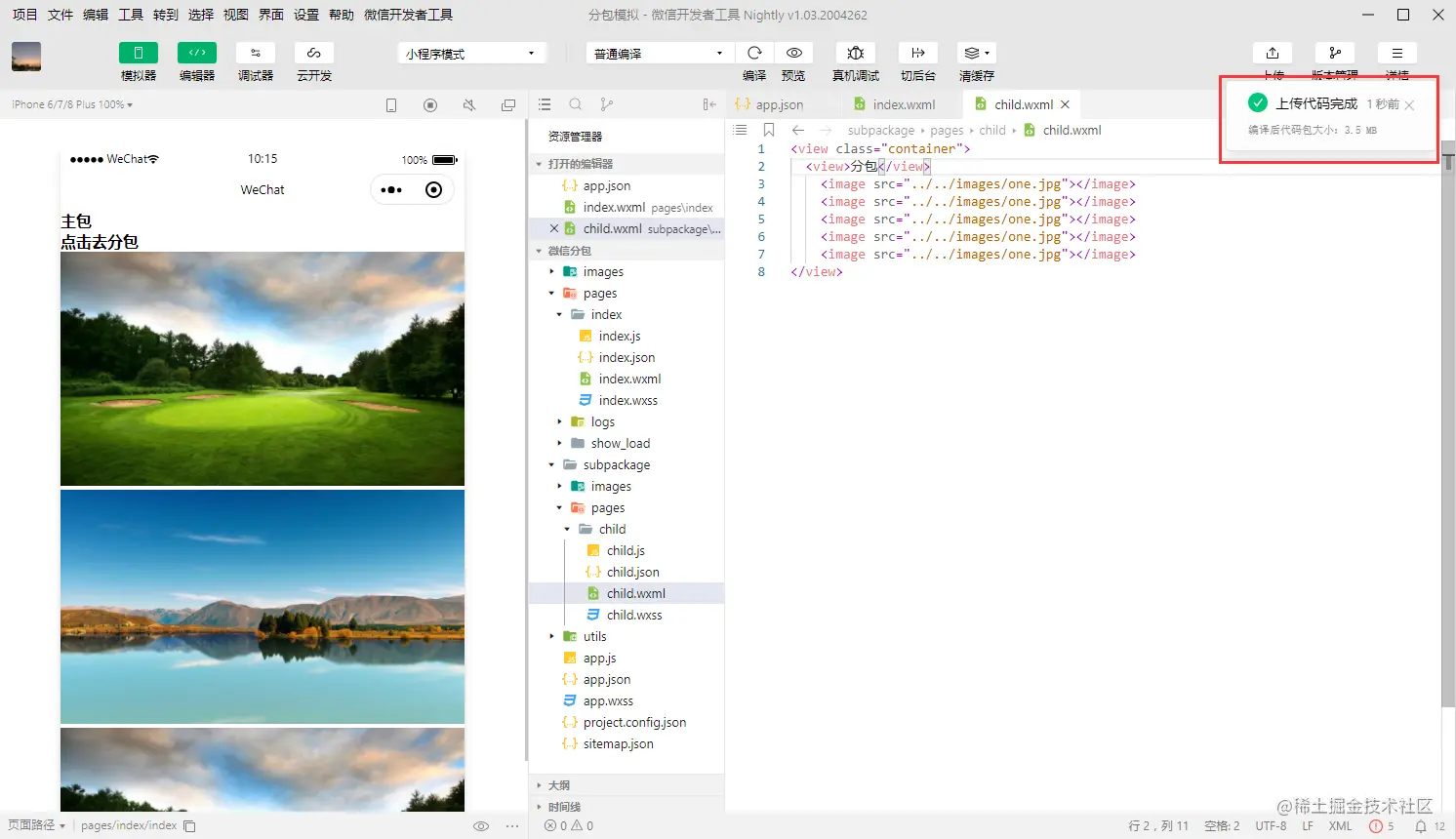Toggle the bookmark icon in breadcrumb bar
Screen dimensions: 1456x839
click(769, 130)
